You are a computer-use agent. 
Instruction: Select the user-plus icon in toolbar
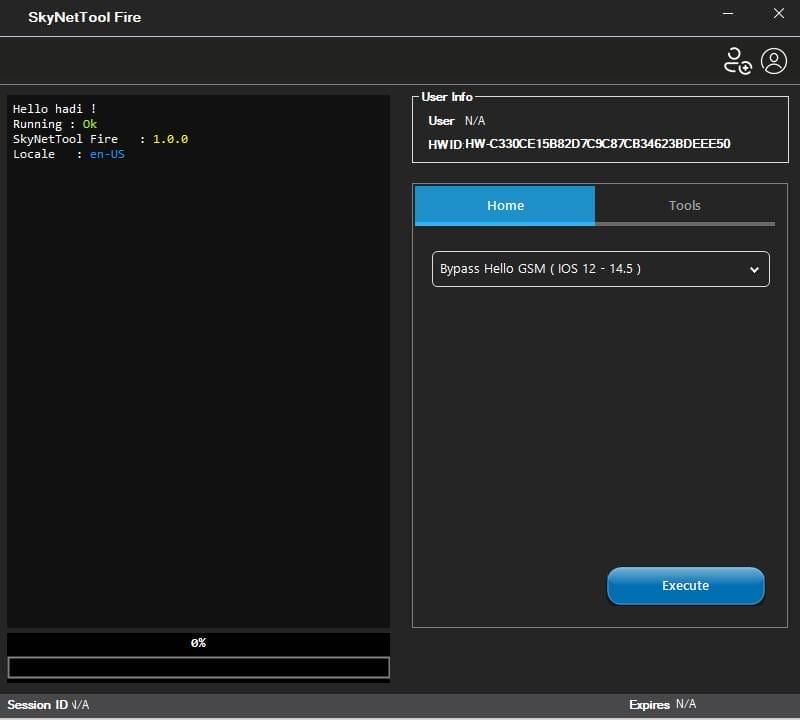[738, 60]
